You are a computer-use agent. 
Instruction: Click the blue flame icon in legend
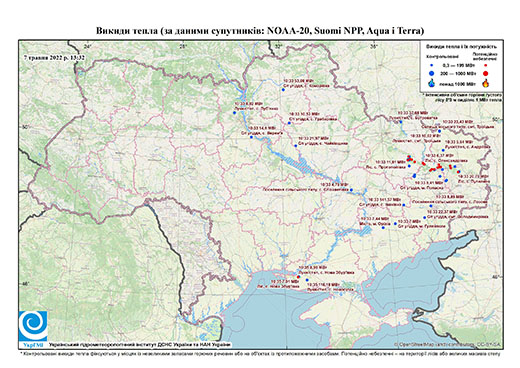432,83
